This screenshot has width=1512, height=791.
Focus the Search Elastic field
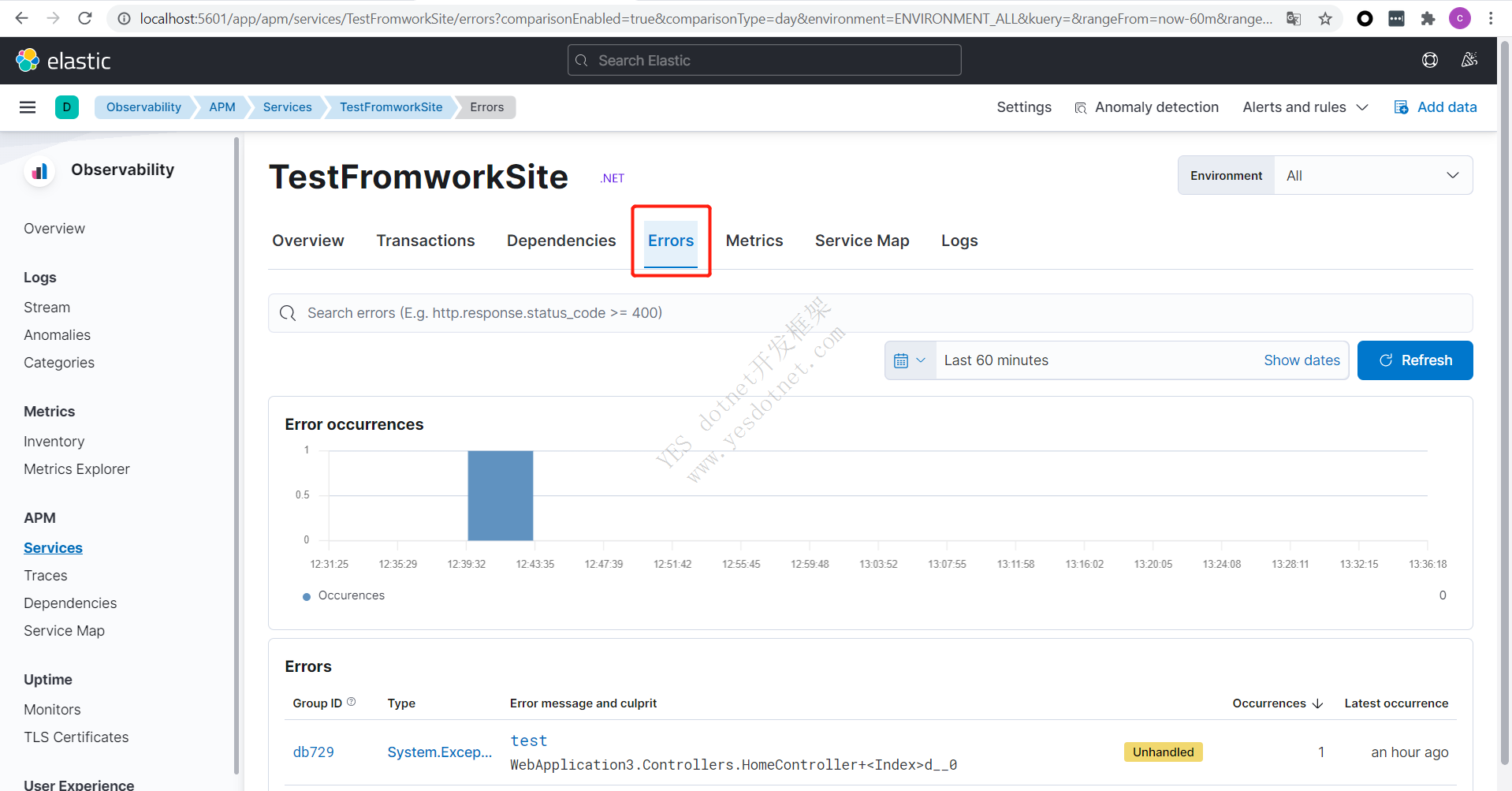764,60
